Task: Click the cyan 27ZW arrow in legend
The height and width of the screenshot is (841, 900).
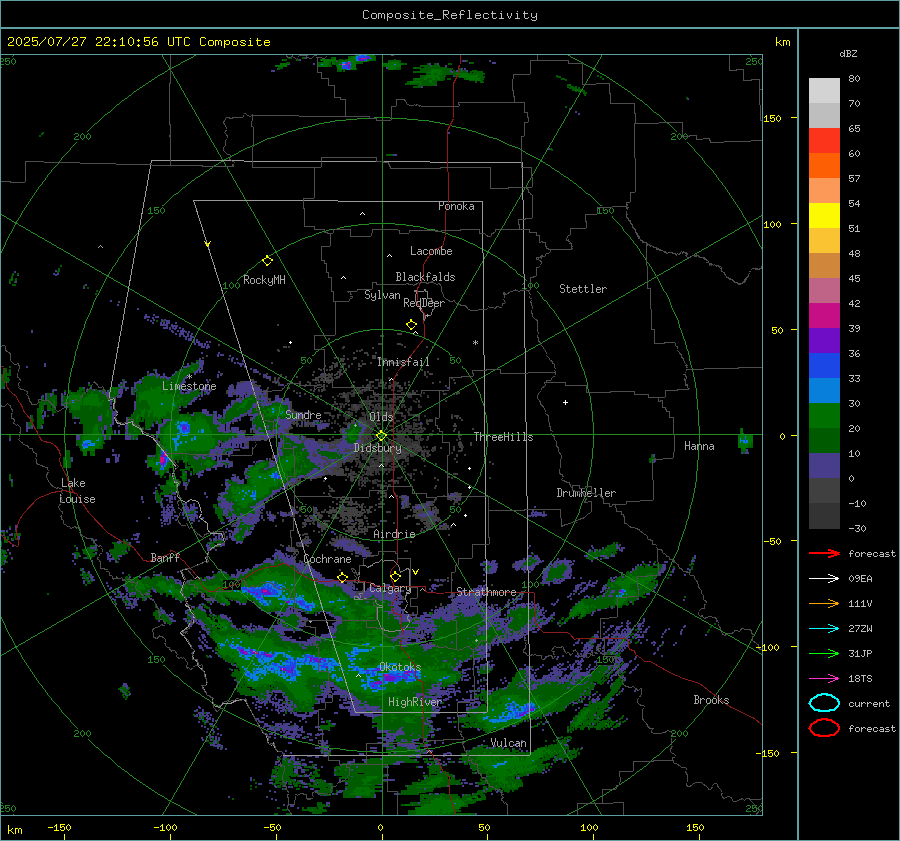Action: (x=824, y=629)
